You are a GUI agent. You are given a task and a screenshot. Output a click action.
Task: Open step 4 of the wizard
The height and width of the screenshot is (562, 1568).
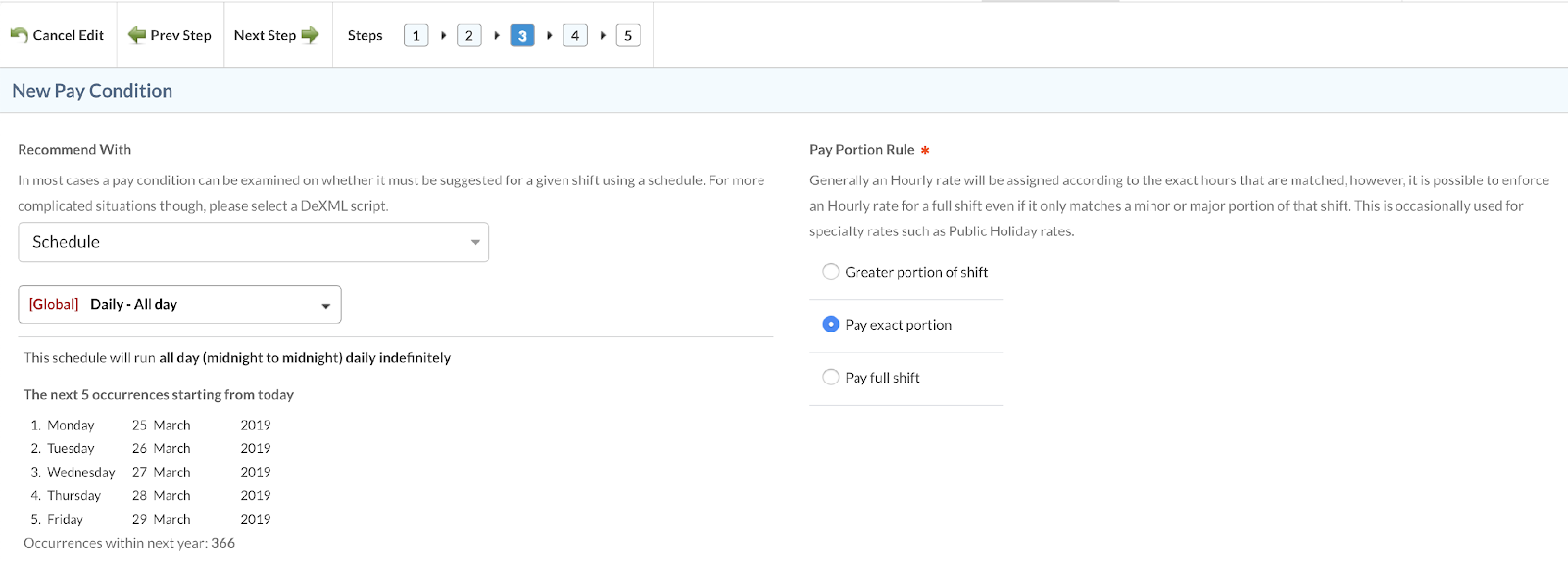click(575, 36)
